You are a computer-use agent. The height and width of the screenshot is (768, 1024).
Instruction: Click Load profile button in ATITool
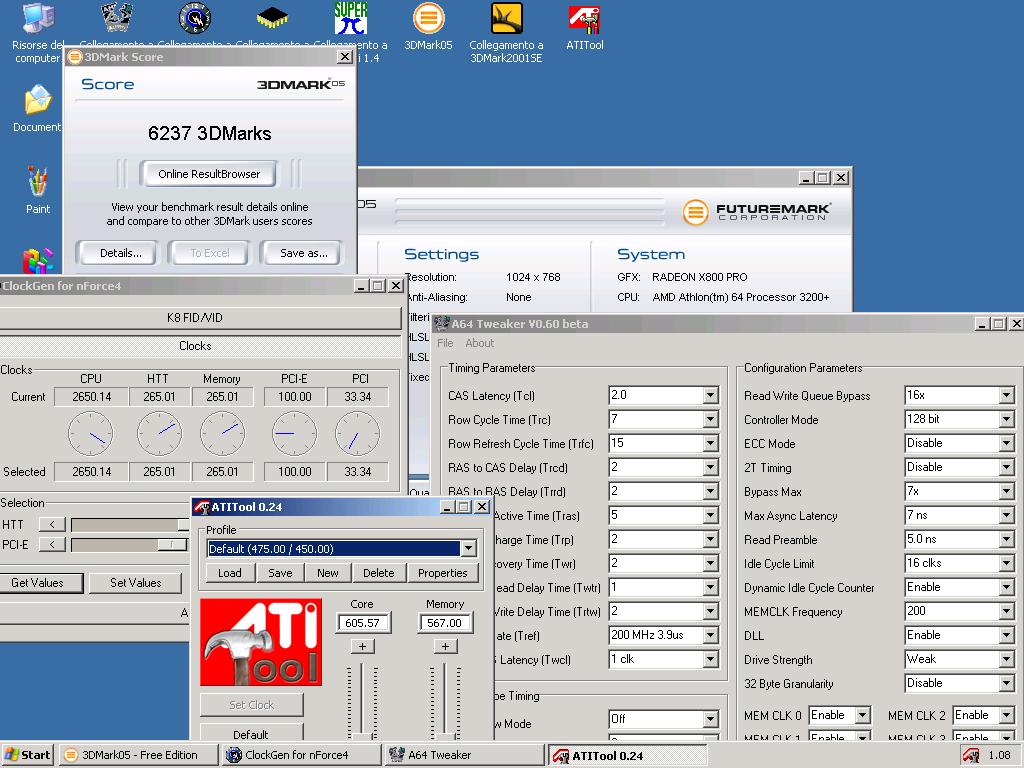click(230, 573)
